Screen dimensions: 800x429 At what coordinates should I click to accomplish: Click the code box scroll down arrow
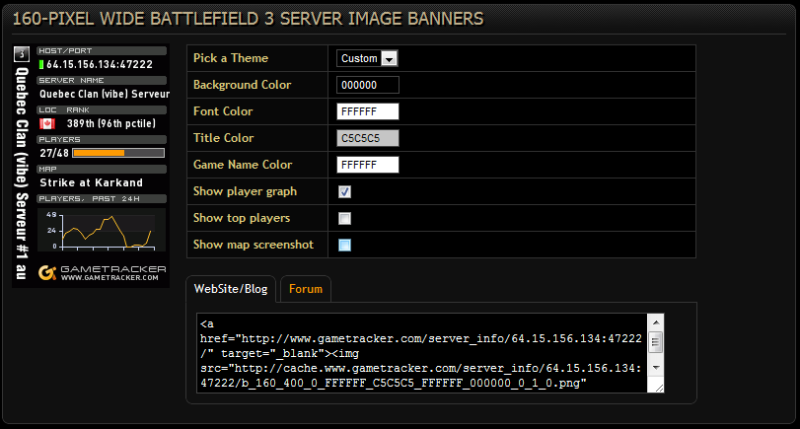pos(656,368)
